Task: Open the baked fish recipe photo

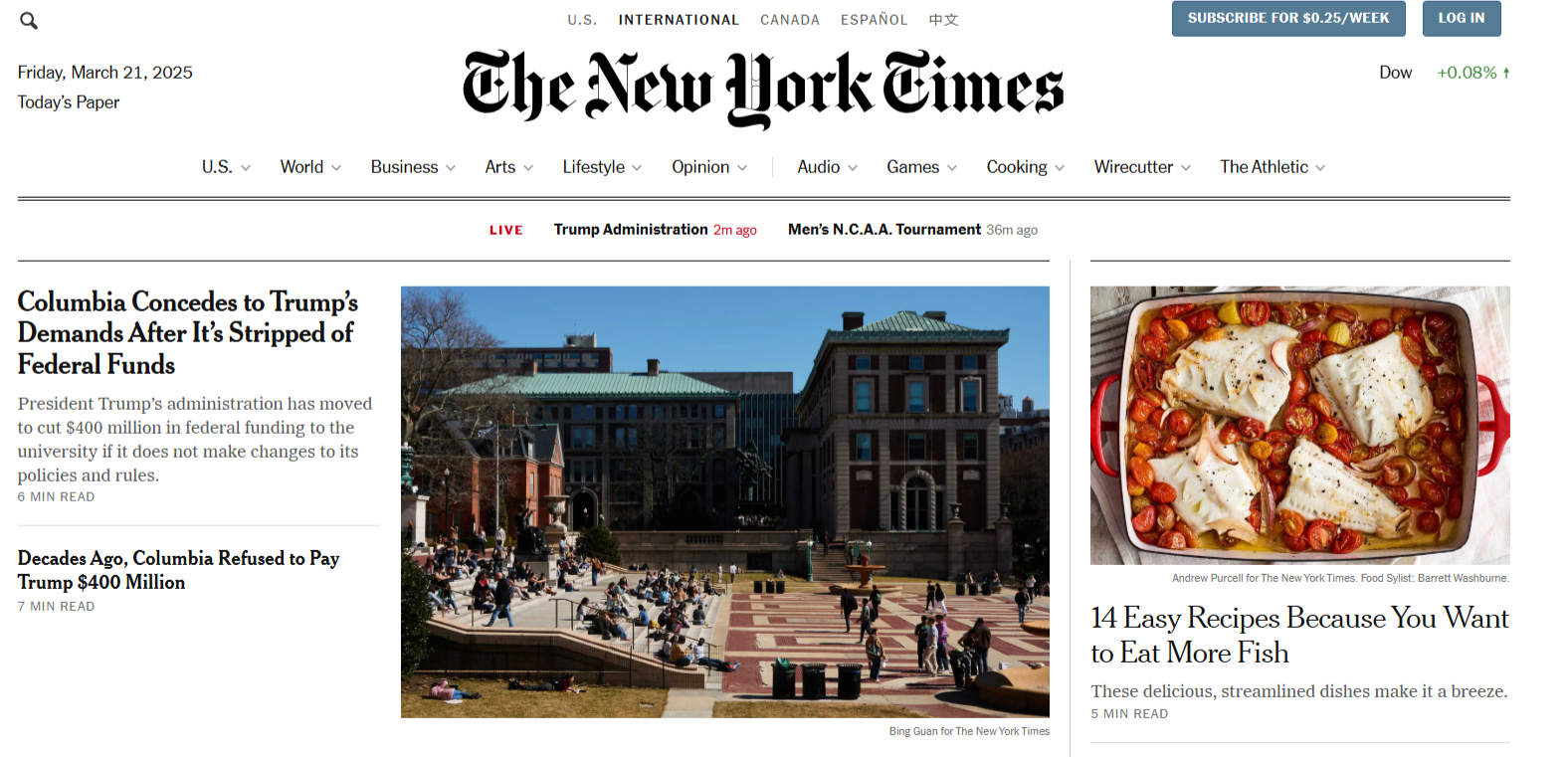Action: [1299, 426]
